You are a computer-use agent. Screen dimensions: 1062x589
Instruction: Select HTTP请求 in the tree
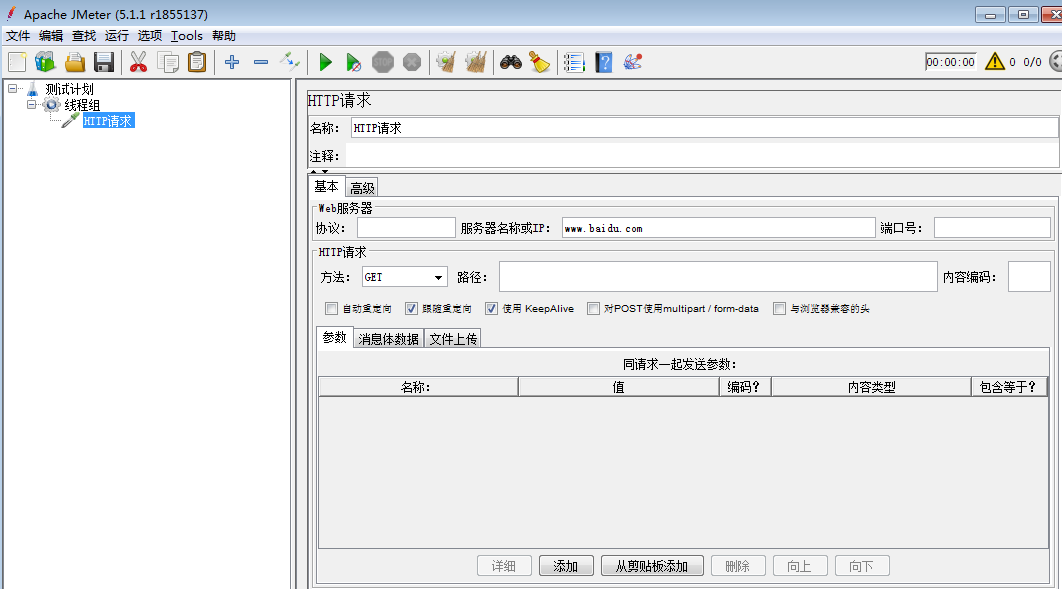108,121
